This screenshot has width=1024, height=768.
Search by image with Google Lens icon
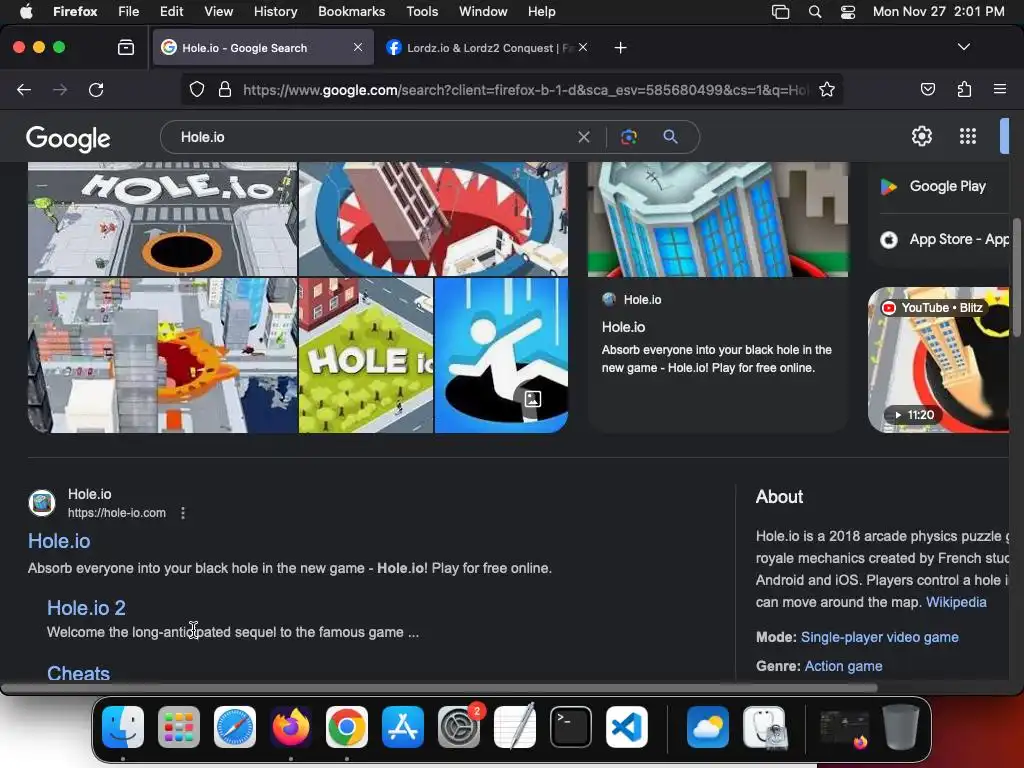[x=628, y=137]
